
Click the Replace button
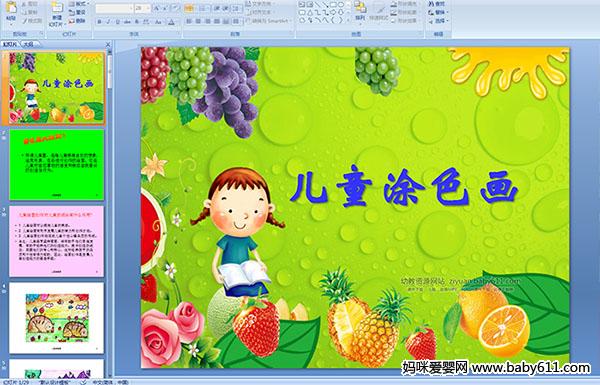click(437, 12)
